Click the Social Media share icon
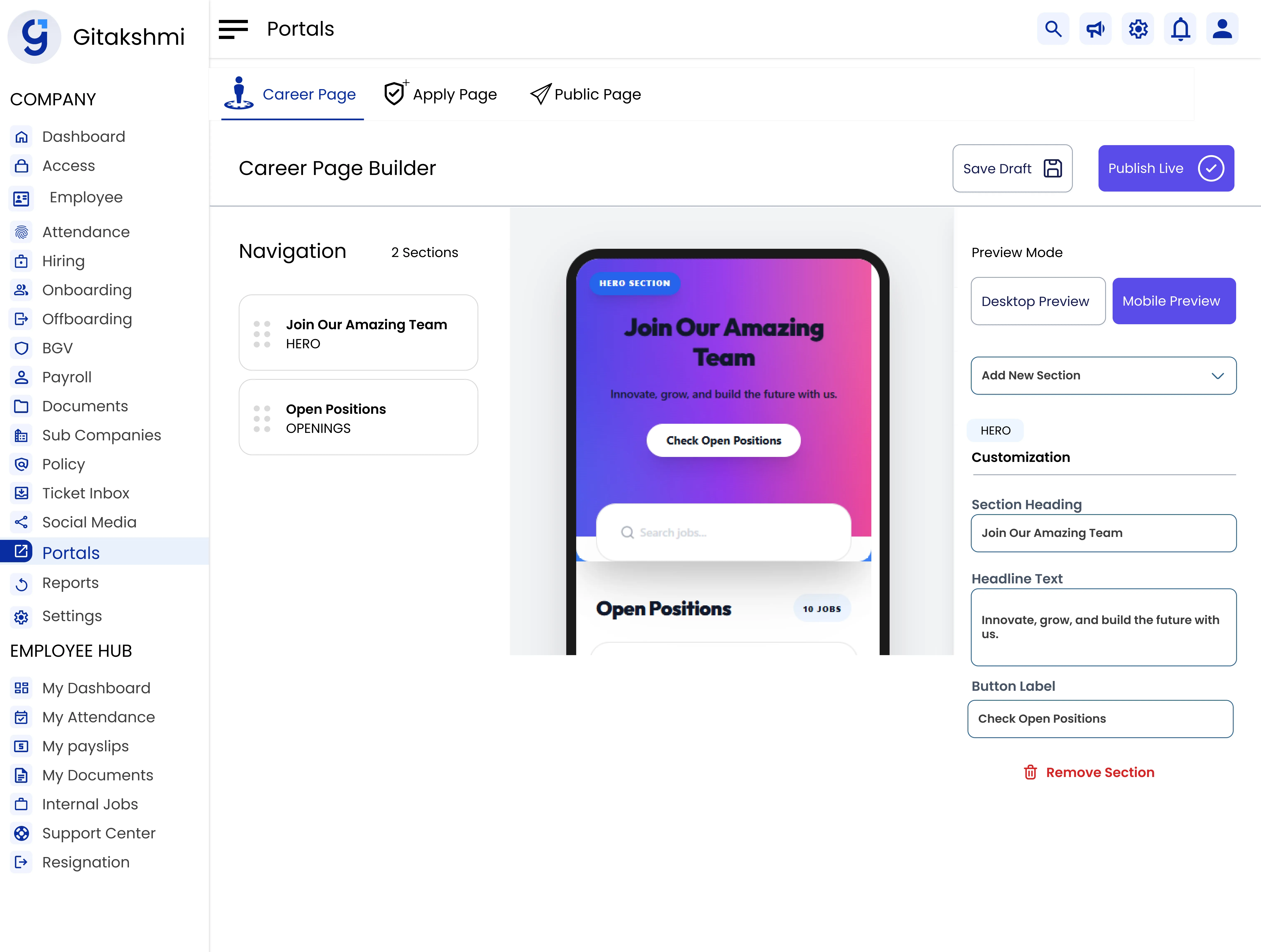This screenshot has width=1261, height=952. tap(21, 522)
